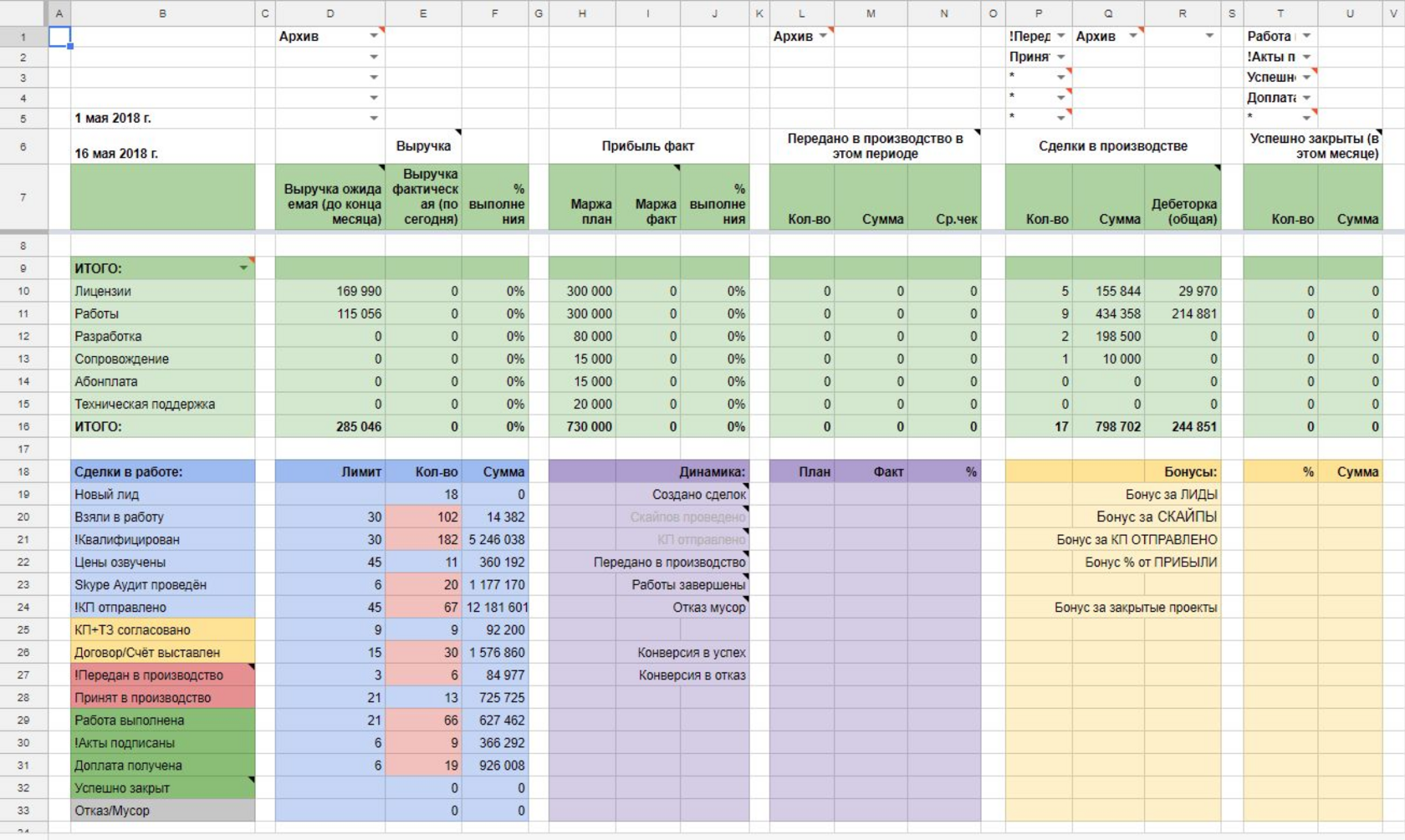Screen dimensions: 1405x840
Task: Click the Бонусы: header cell
Action: pos(1113,471)
